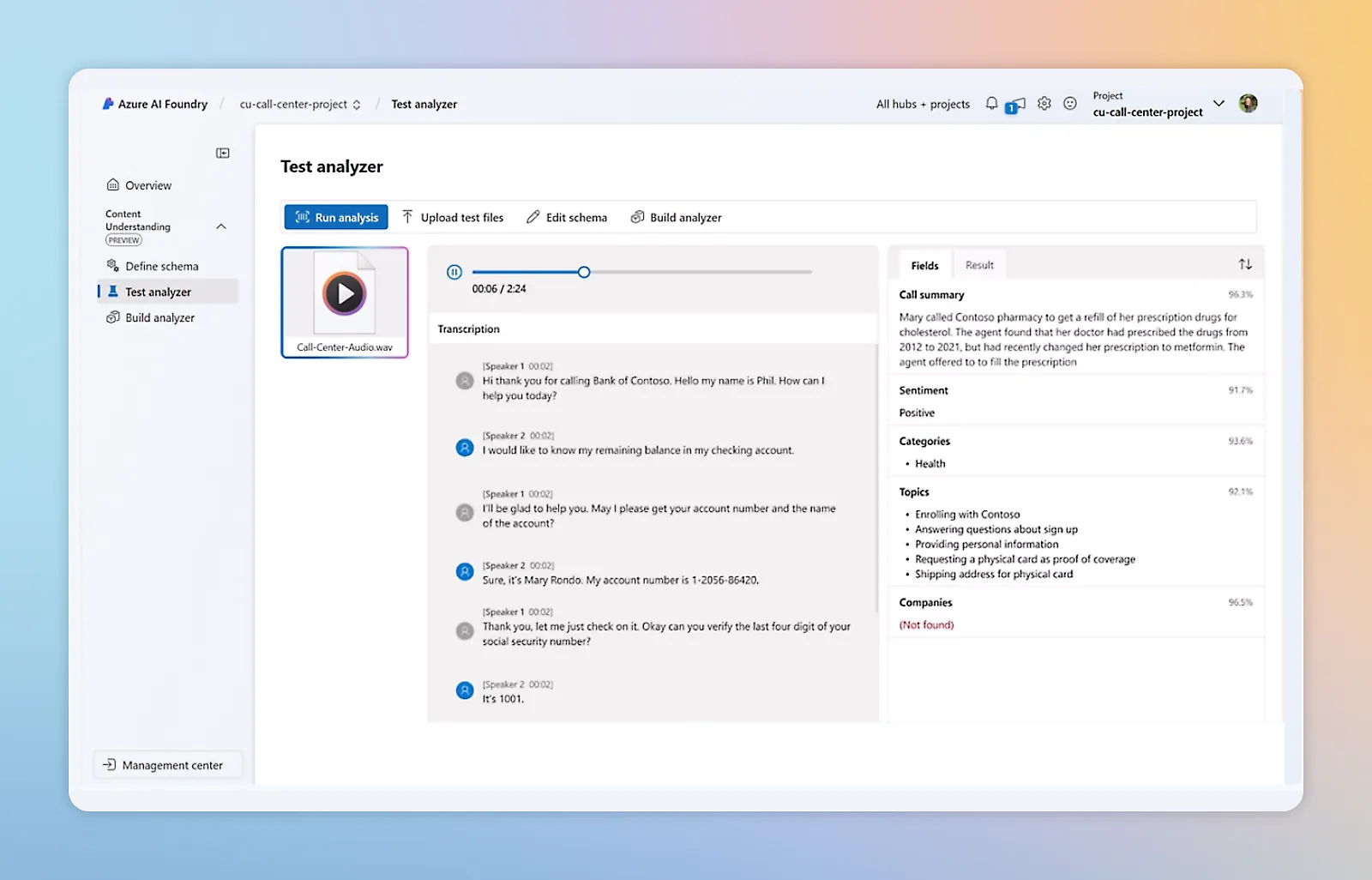Collapse the Content Understanding section
1372x880 pixels.
221,226
